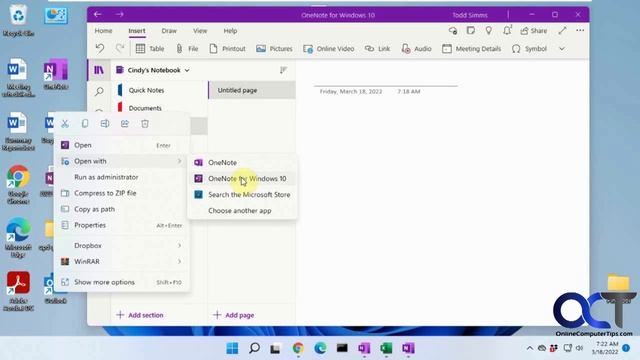Choose Search the Microsoft Store
640x360 pixels.
click(242, 195)
